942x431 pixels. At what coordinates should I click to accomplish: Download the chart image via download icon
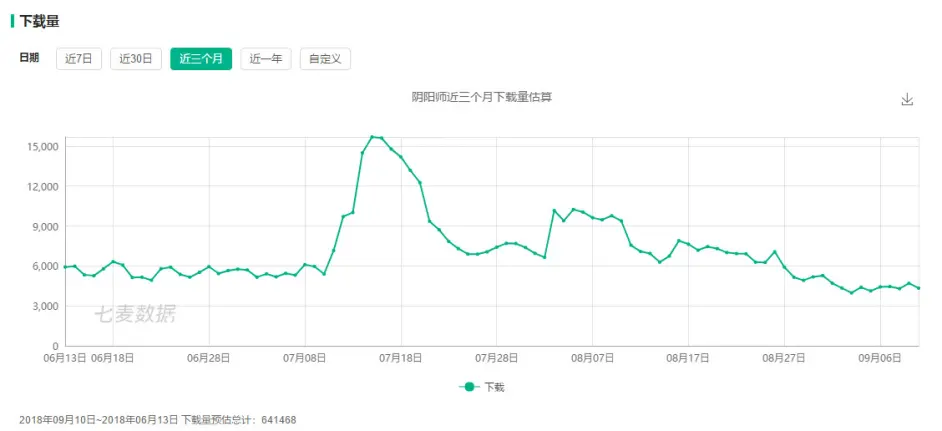[x=907, y=99]
